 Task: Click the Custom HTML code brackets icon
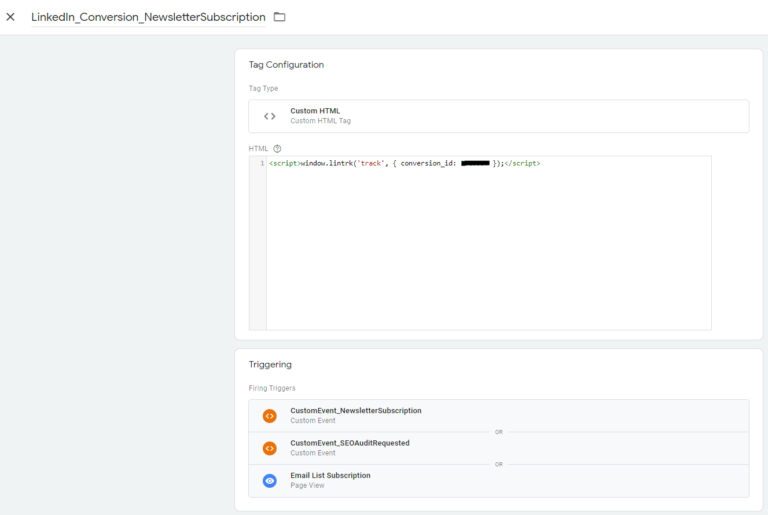(x=269, y=116)
